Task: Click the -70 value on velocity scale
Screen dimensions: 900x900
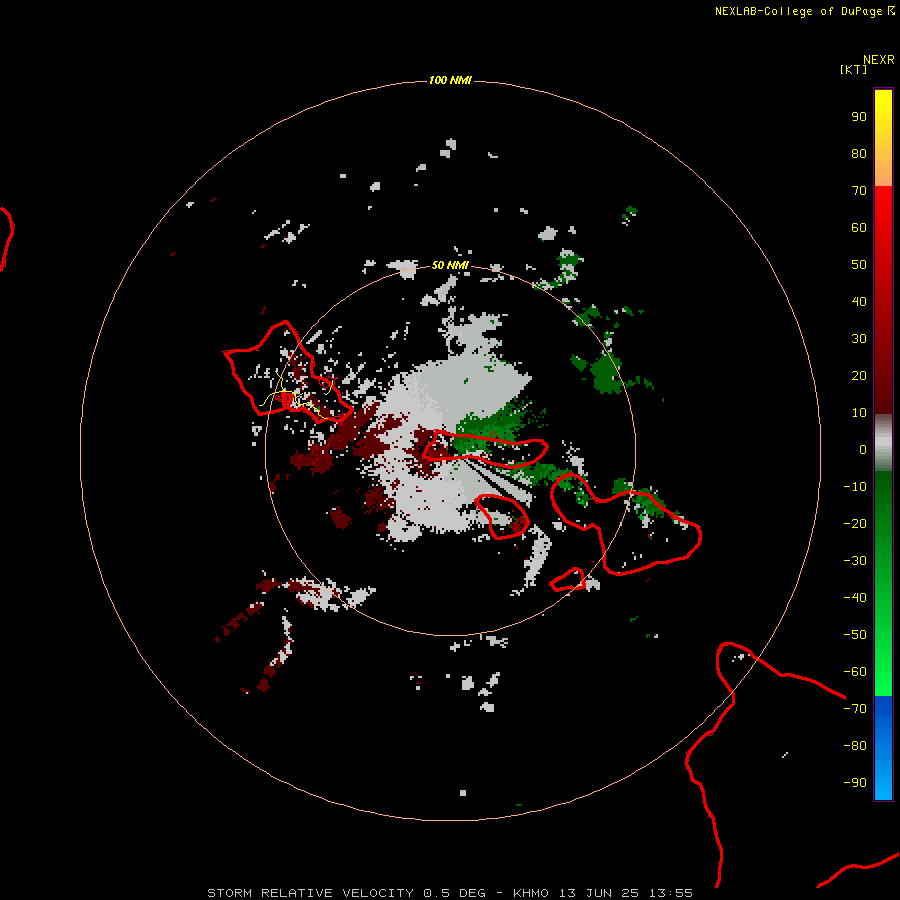Action: pos(855,709)
